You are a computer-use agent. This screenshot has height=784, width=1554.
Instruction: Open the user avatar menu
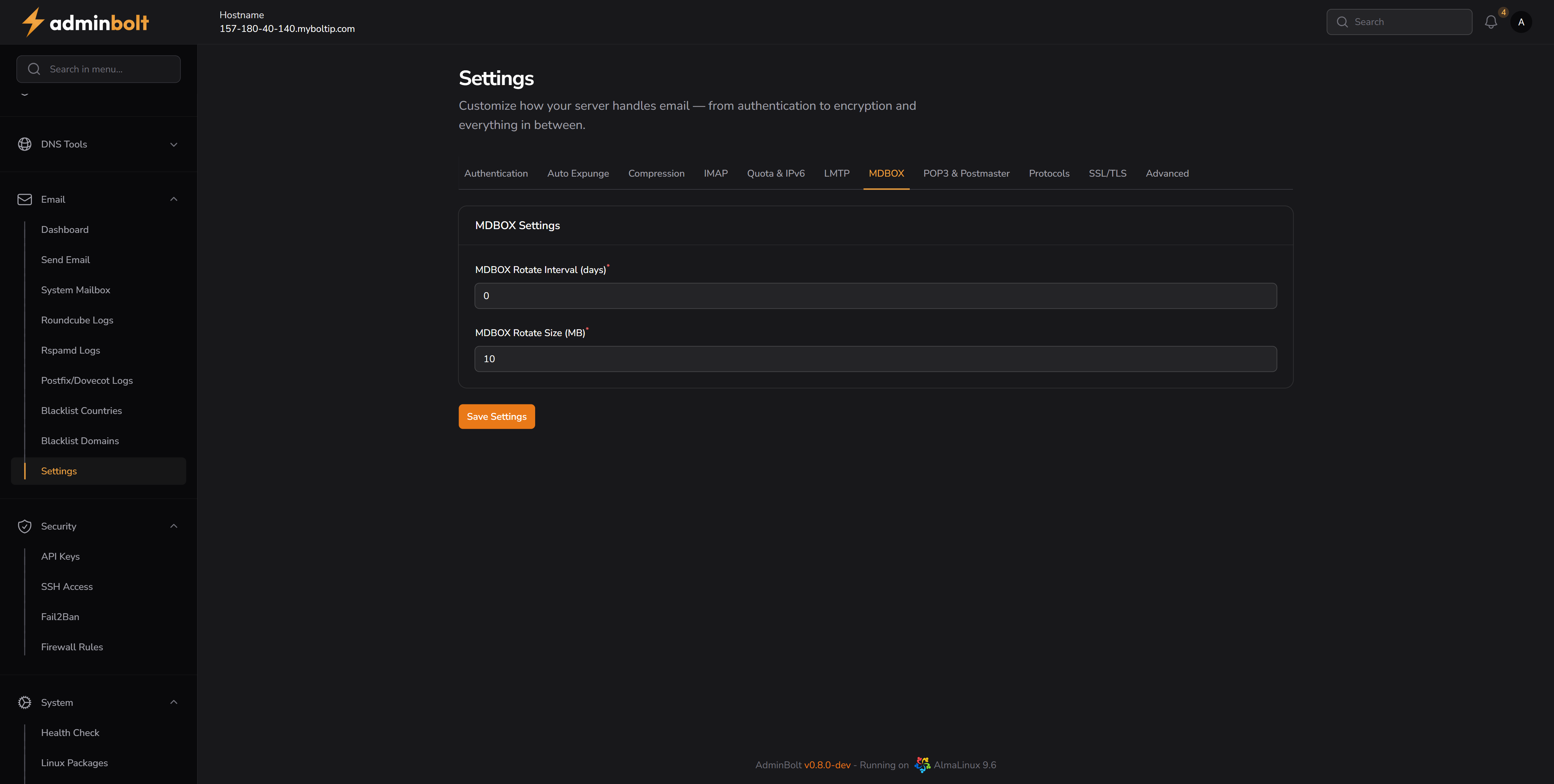coord(1521,22)
